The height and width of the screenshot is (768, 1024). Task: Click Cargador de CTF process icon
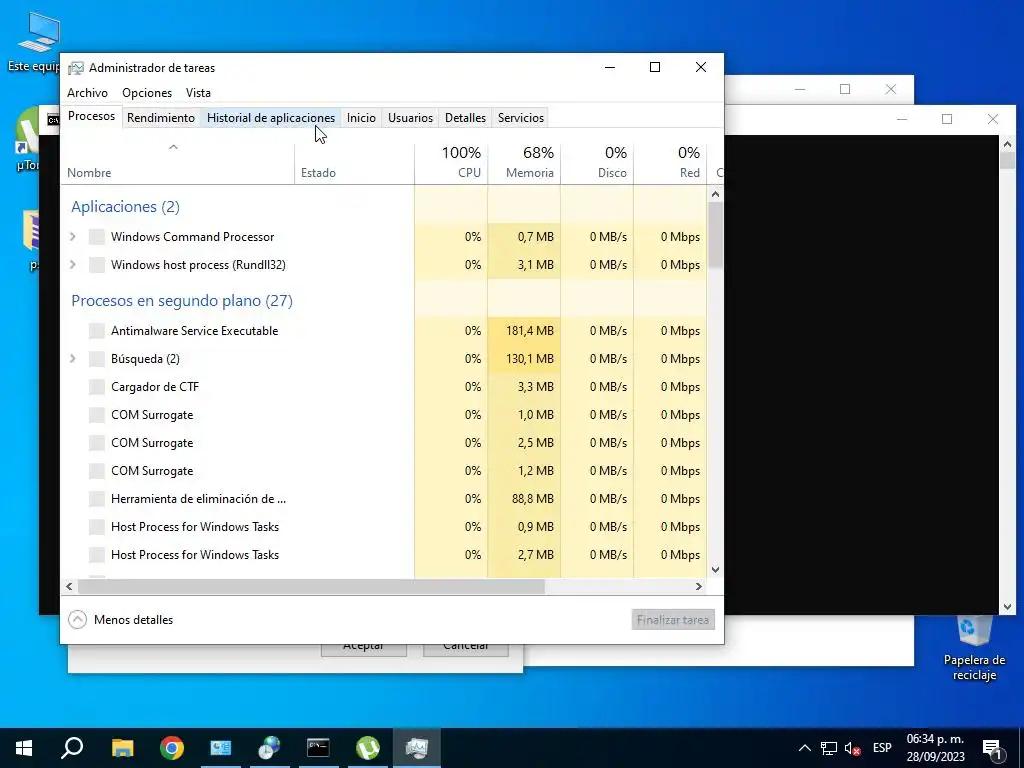(x=97, y=387)
